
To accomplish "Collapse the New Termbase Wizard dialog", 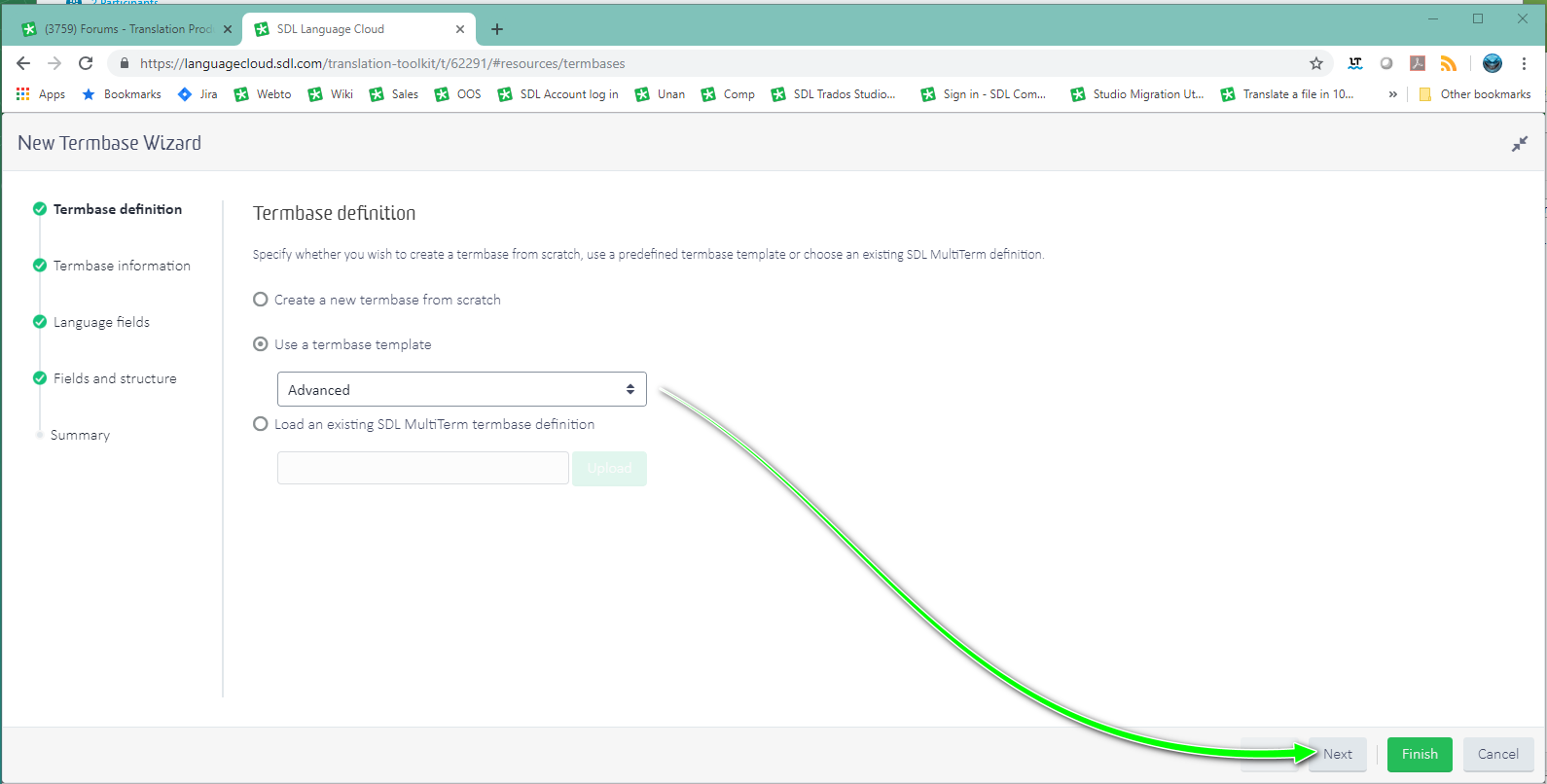I will pos(1519,144).
